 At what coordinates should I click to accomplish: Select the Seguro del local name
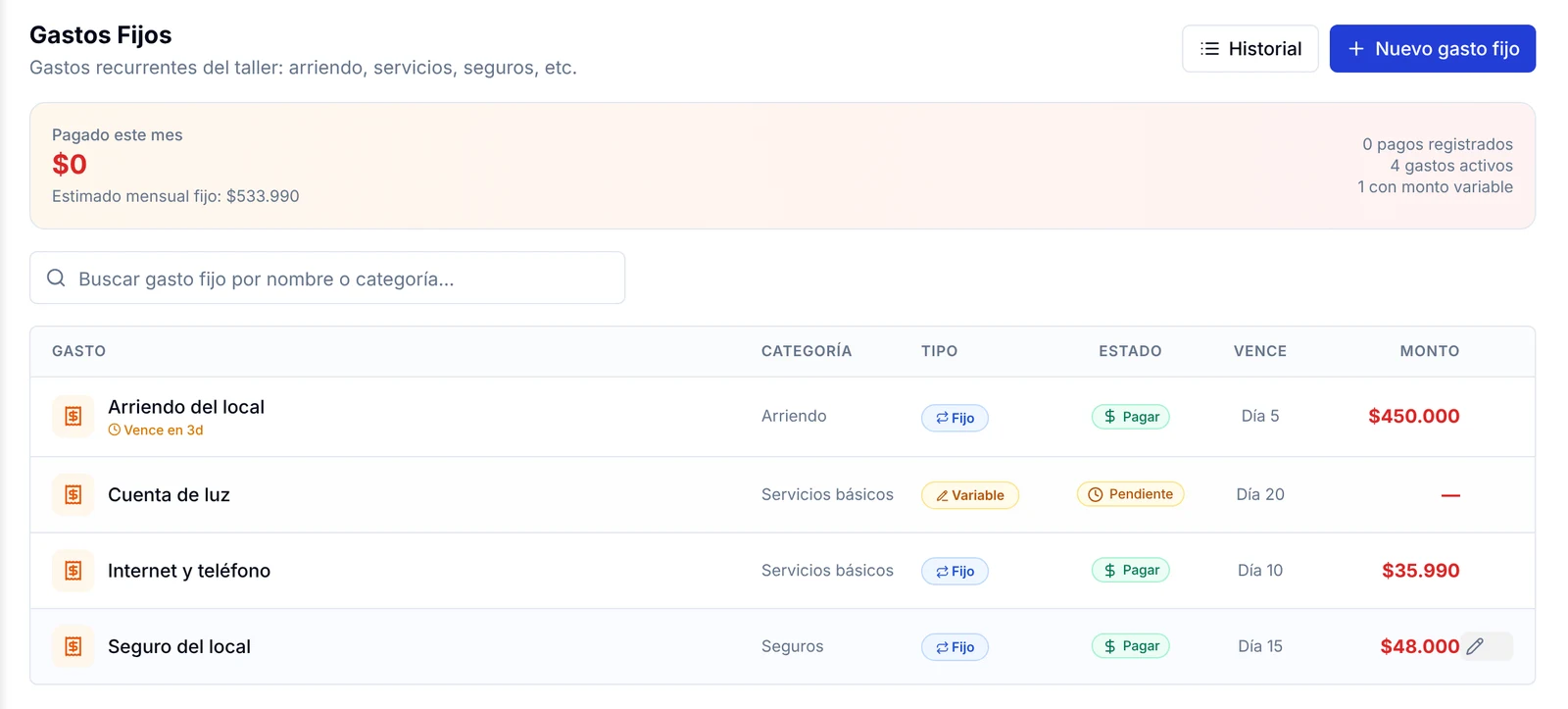click(x=179, y=646)
